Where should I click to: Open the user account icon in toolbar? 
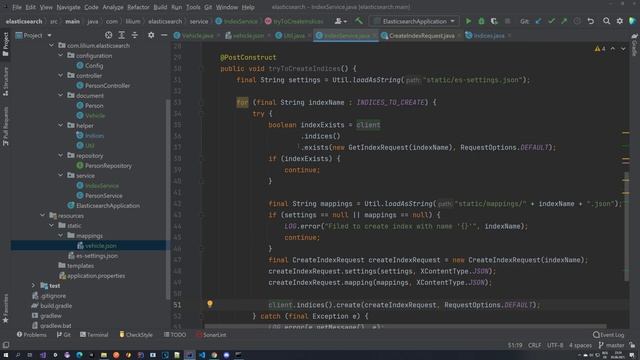[340, 21]
